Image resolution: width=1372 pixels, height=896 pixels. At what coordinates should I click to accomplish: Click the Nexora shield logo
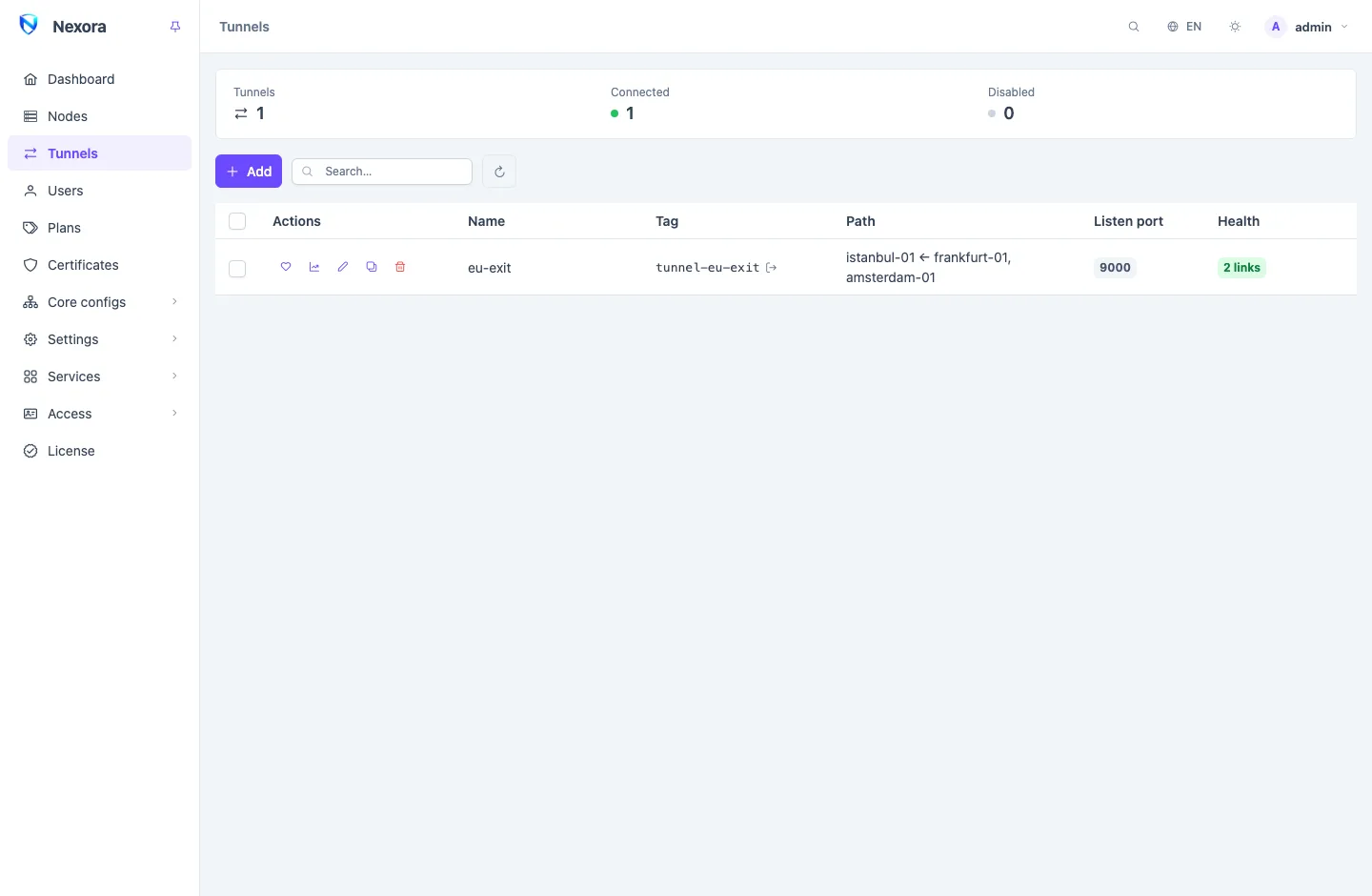pyautogui.click(x=29, y=26)
